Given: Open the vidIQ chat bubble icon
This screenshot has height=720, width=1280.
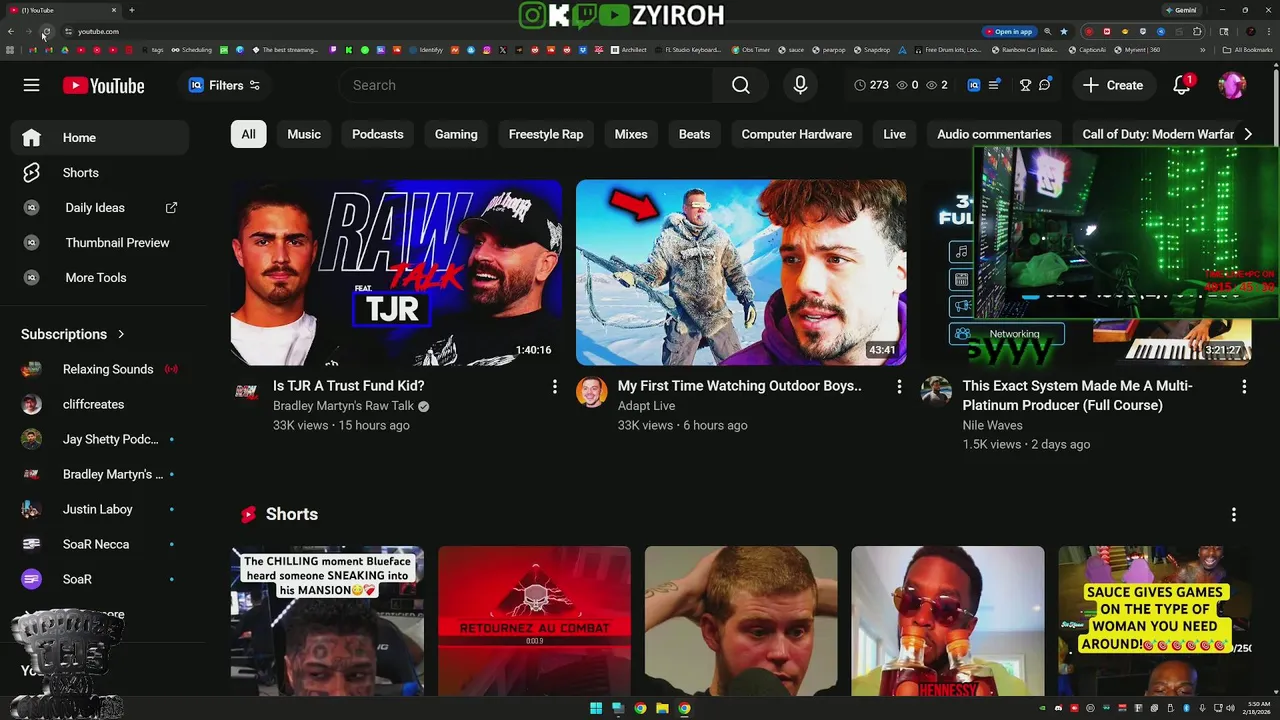Looking at the screenshot, I should tap(1045, 85).
